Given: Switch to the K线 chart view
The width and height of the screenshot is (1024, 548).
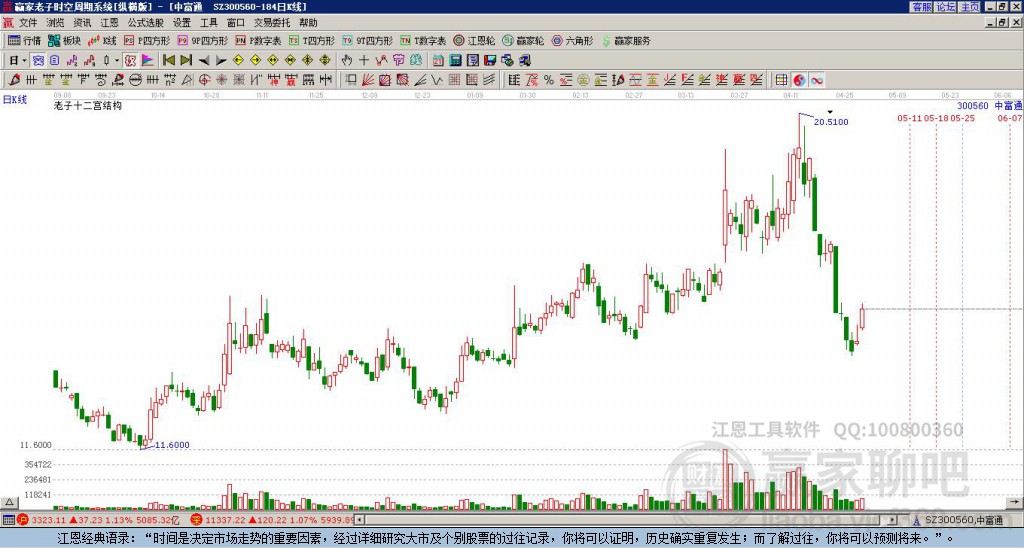Looking at the screenshot, I should click(x=102, y=40).
